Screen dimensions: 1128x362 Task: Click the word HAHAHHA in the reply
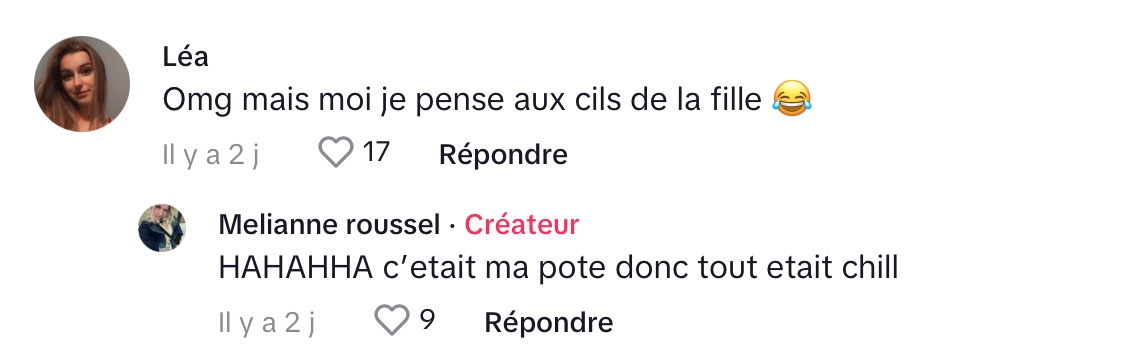[x=295, y=268]
